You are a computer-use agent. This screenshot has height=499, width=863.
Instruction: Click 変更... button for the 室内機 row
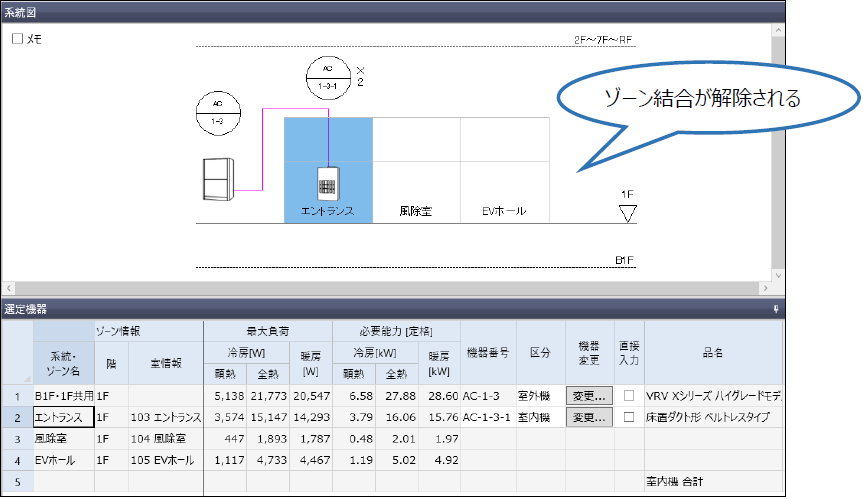pos(589,417)
